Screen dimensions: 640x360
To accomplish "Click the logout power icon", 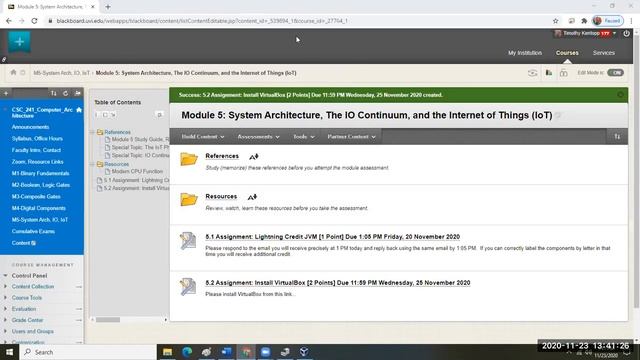I will point(627,33).
